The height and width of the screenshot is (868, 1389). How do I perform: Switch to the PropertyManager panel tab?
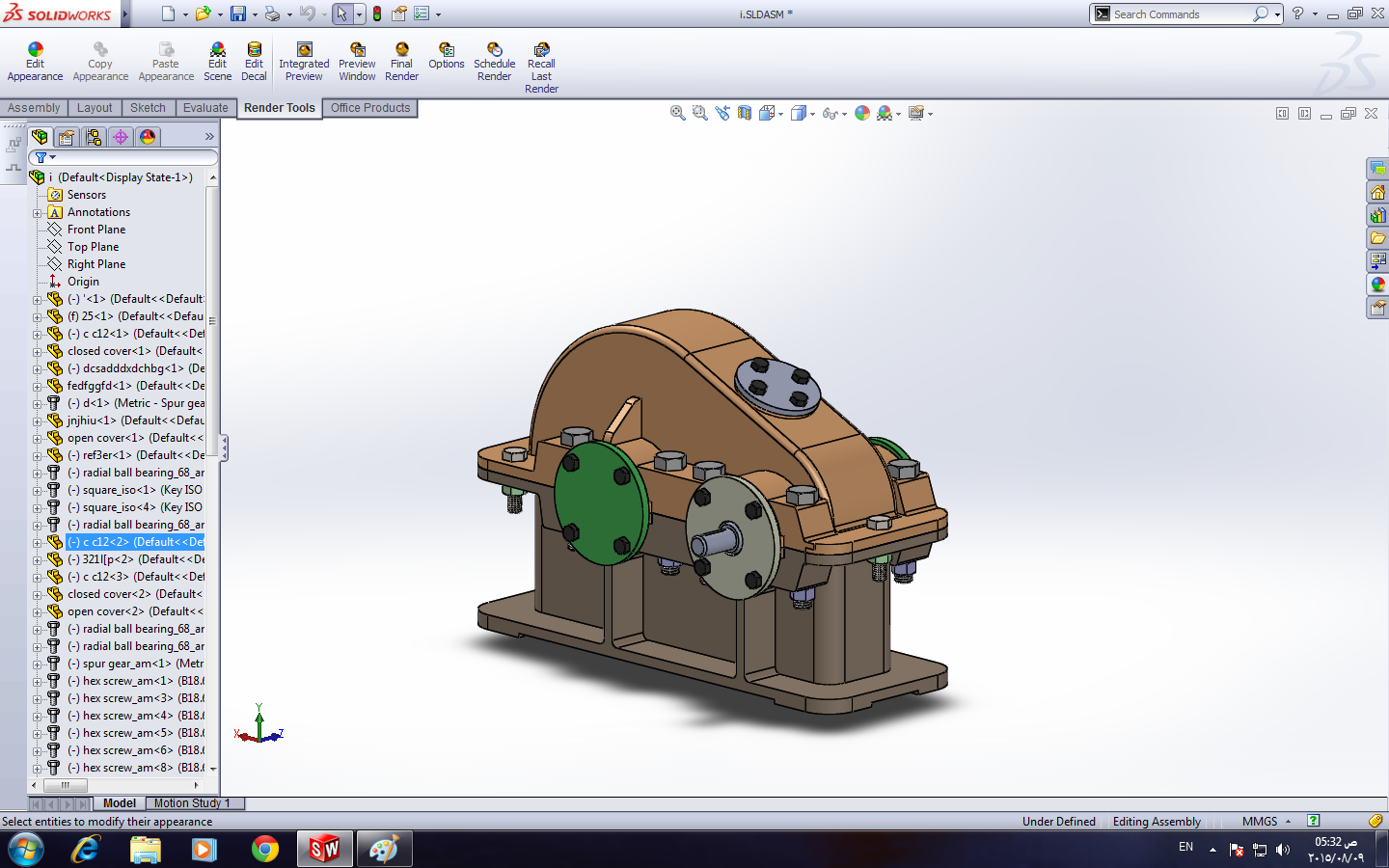(67, 137)
